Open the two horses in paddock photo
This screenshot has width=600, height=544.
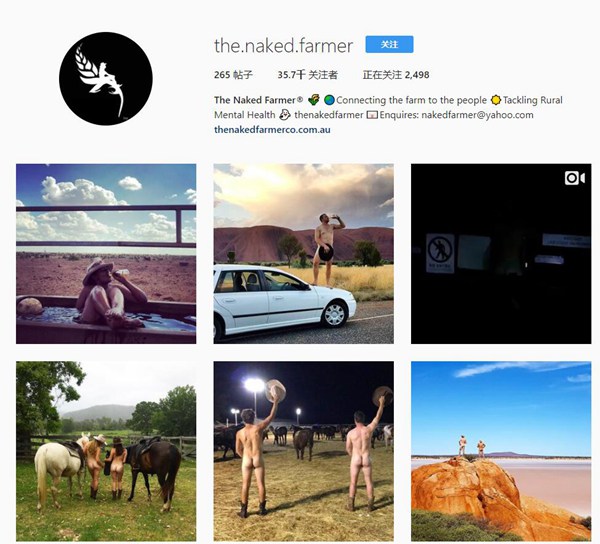point(106,451)
